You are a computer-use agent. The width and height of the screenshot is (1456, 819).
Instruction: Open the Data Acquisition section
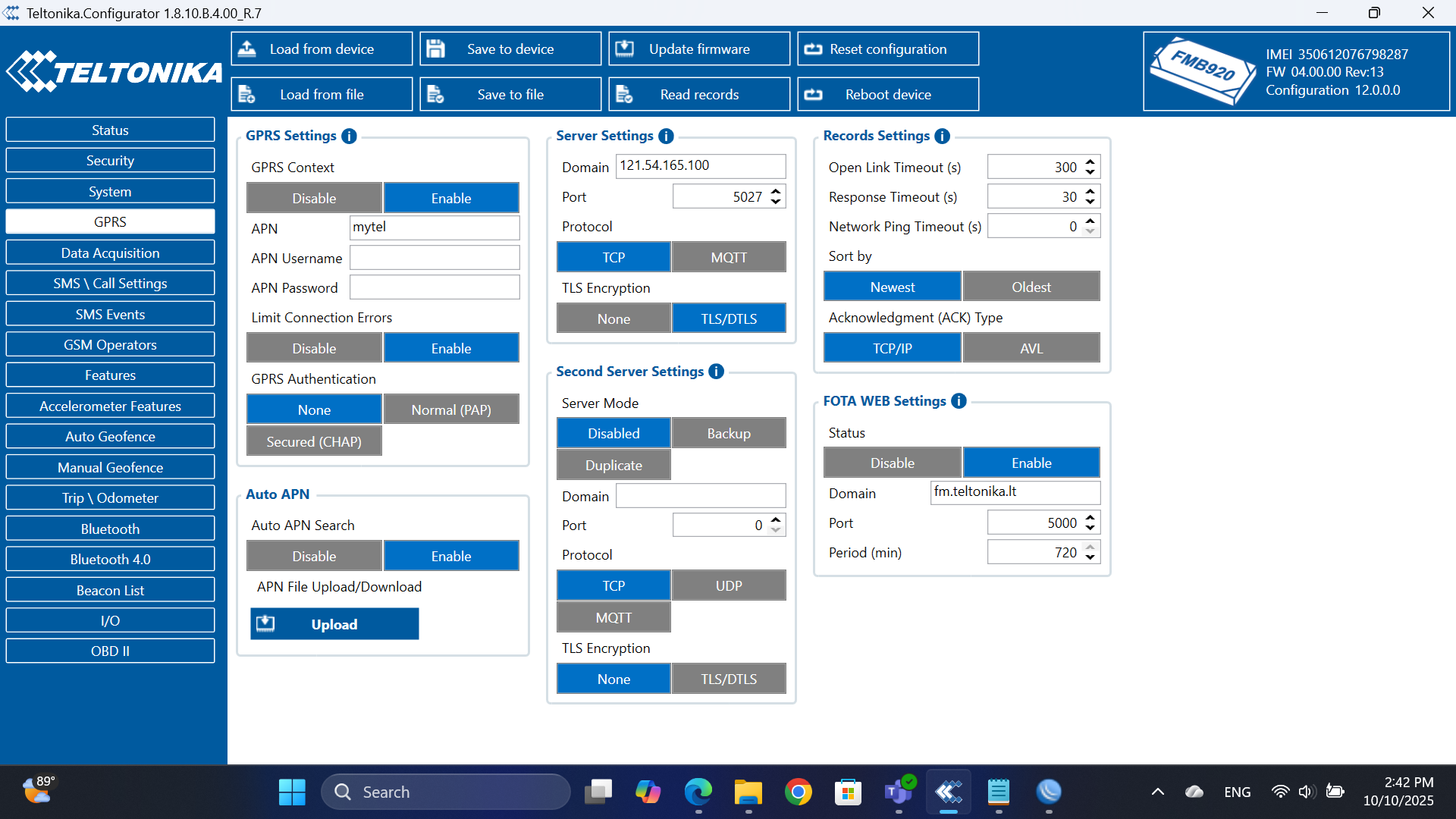(x=110, y=253)
